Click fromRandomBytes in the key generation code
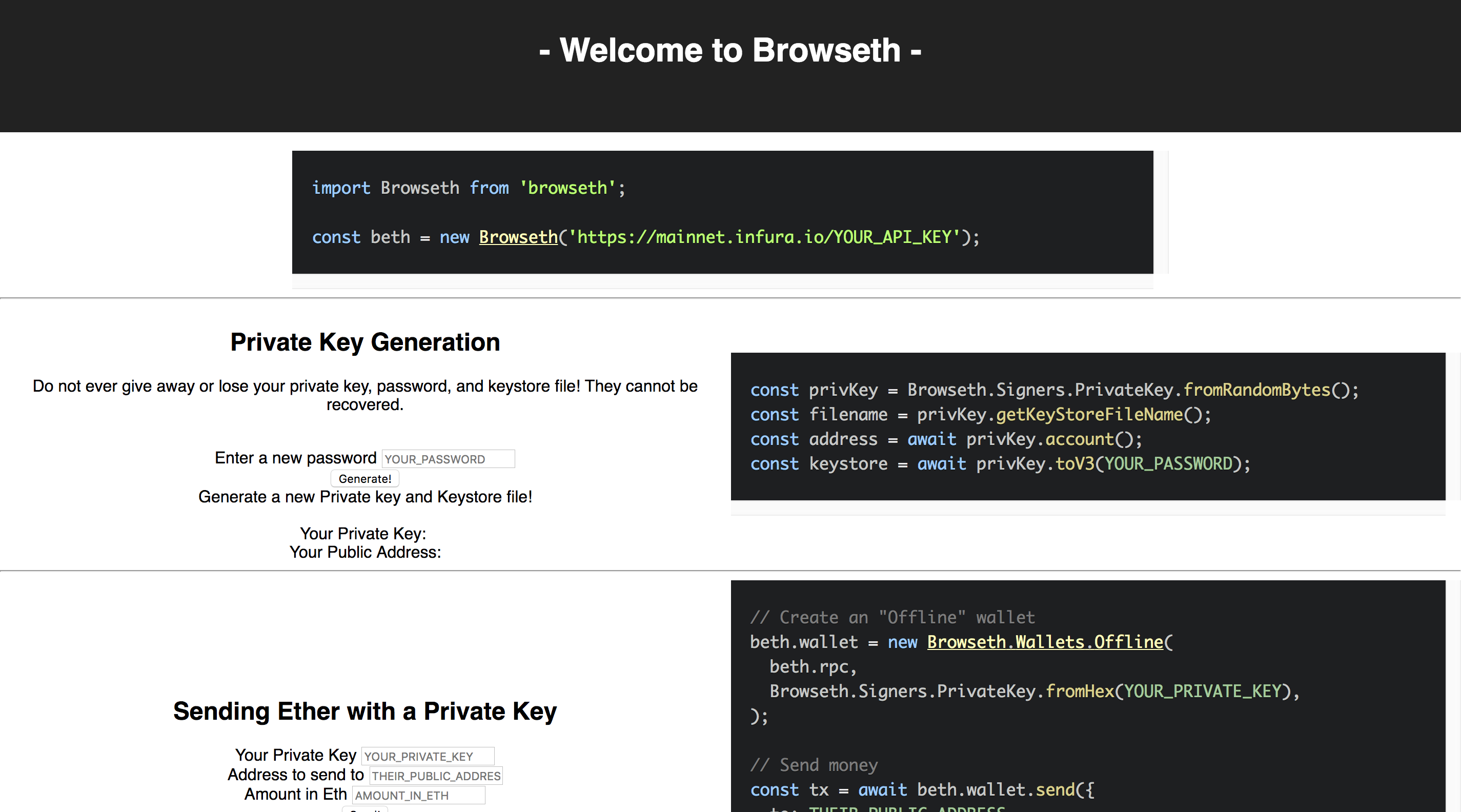Image resolution: width=1461 pixels, height=812 pixels. [x=1256, y=390]
